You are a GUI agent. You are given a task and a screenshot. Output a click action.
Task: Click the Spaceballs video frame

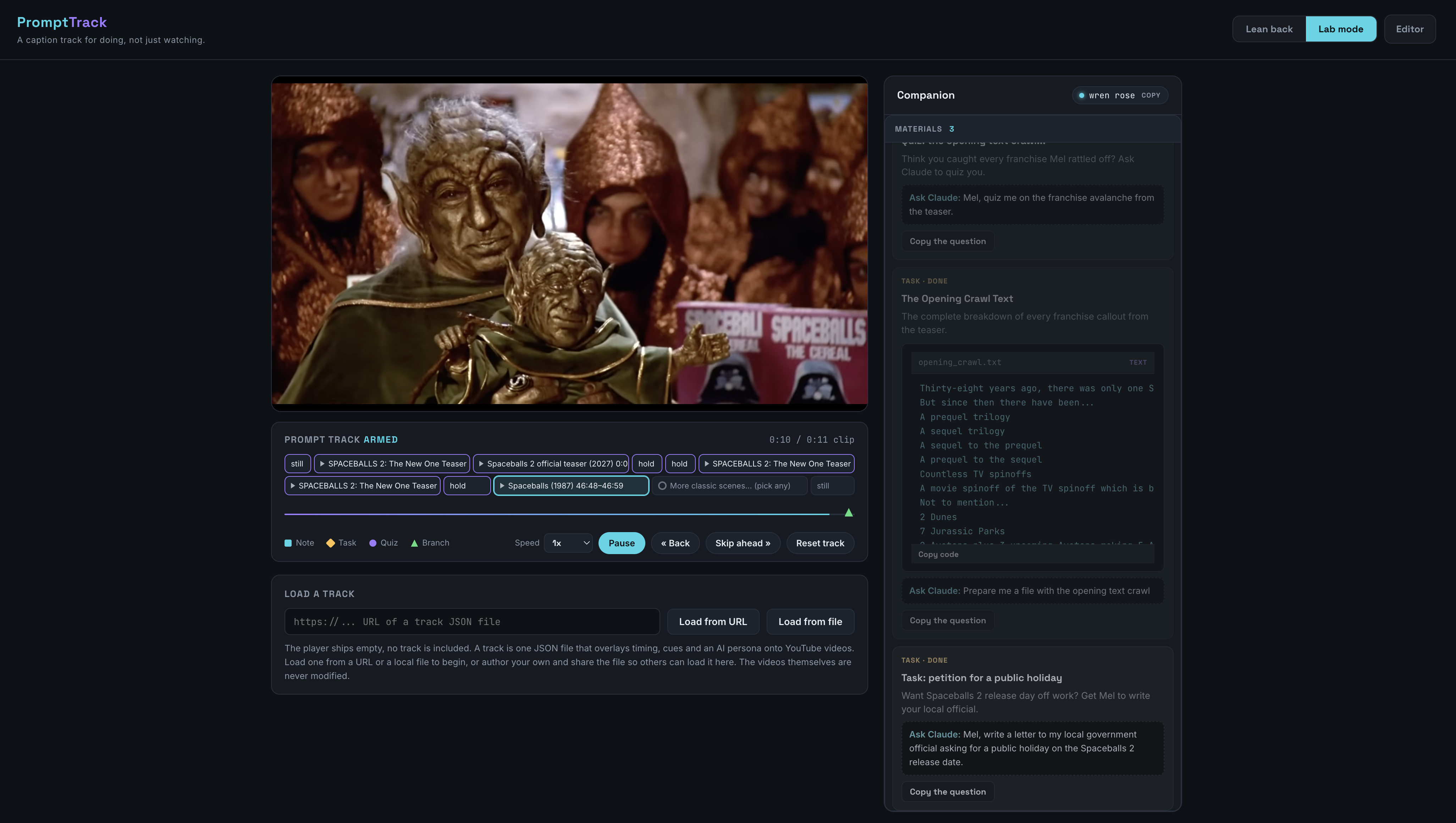click(x=569, y=244)
